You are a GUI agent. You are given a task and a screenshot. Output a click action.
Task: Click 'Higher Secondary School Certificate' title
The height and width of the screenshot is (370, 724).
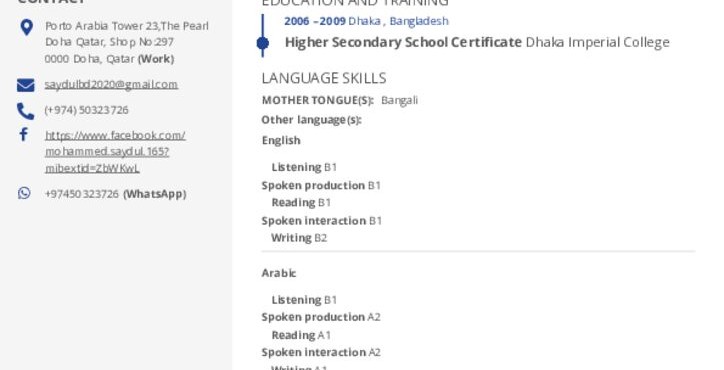[x=403, y=42]
